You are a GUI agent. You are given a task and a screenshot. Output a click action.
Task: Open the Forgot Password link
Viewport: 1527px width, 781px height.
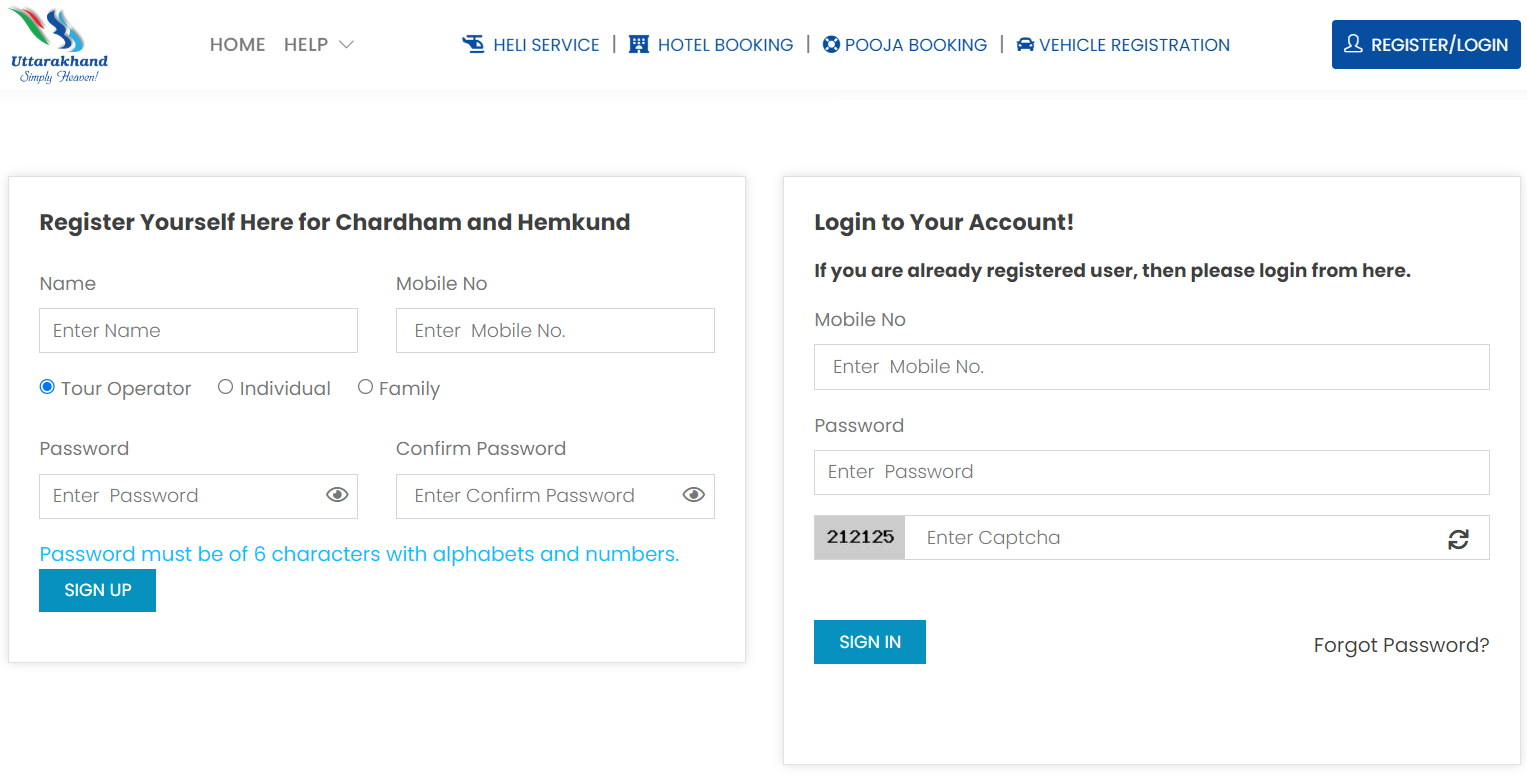[x=1401, y=645]
